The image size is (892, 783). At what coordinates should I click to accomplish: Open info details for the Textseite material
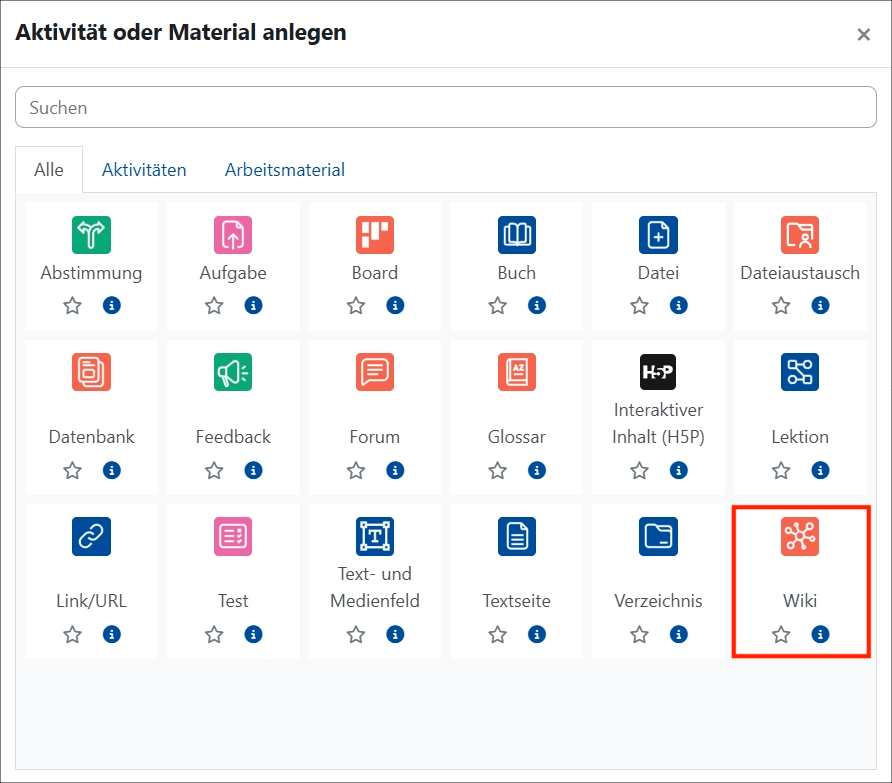[x=537, y=633]
